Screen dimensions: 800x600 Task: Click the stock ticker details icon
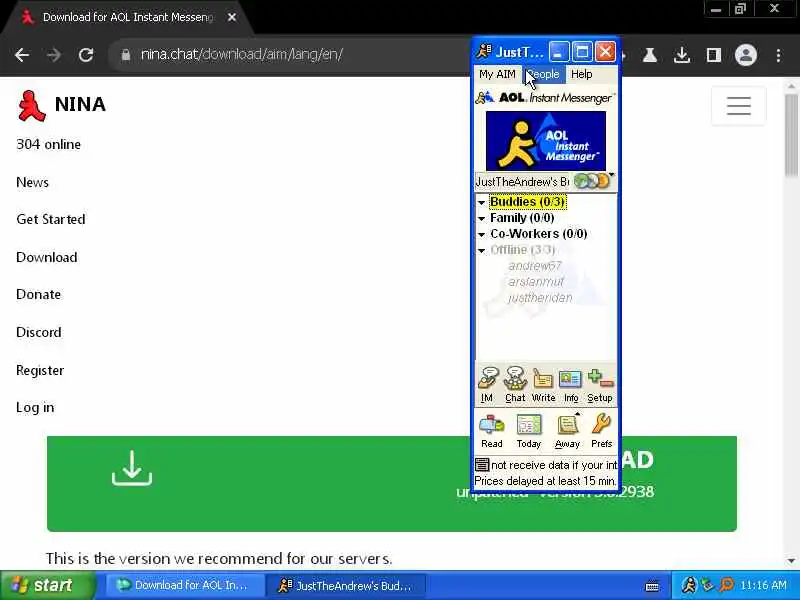pos(482,464)
